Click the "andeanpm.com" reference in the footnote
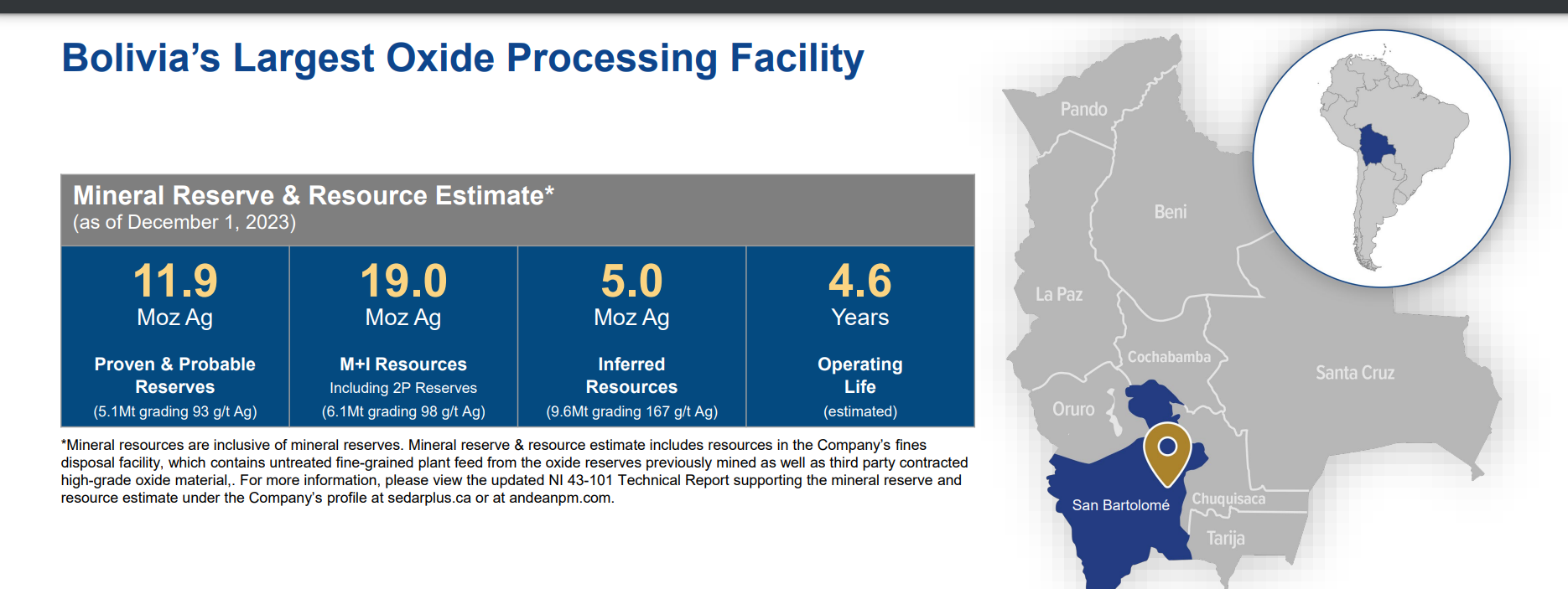The width and height of the screenshot is (1568, 589). [x=560, y=498]
